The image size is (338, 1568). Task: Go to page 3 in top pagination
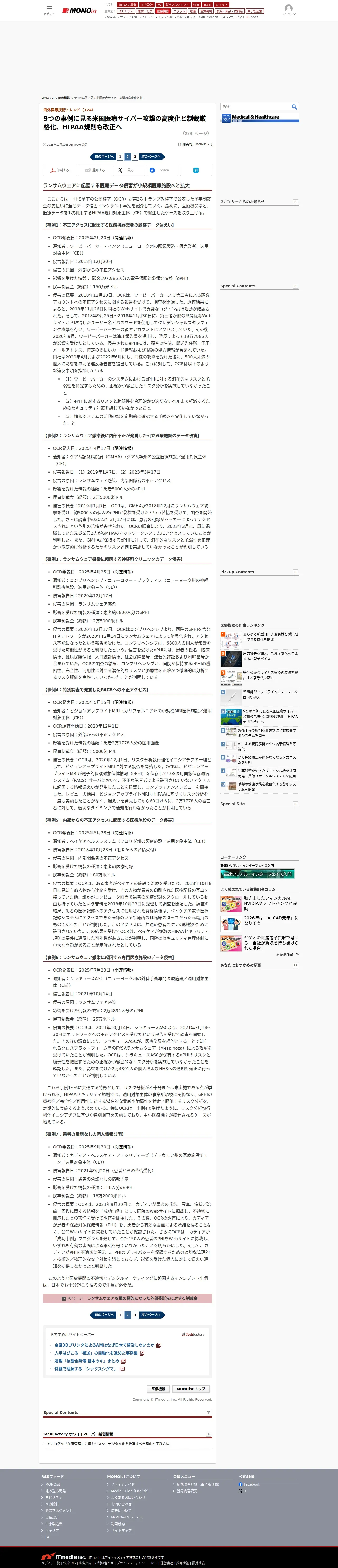click(x=135, y=157)
